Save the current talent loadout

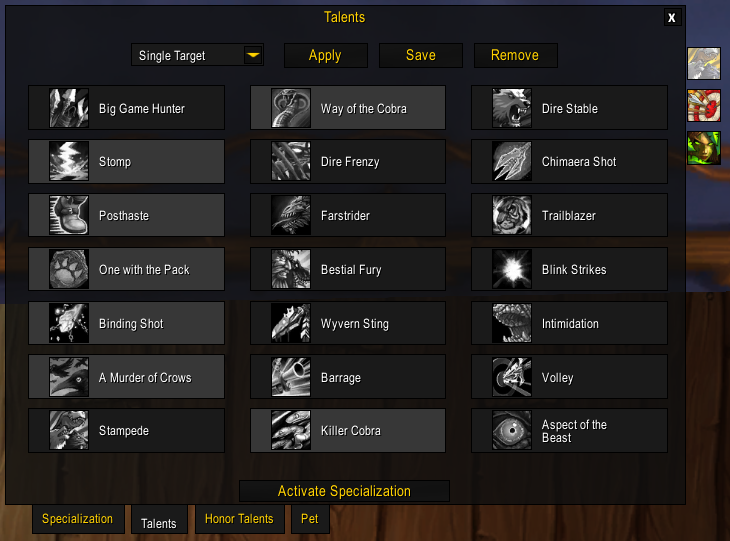(x=421, y=56)
